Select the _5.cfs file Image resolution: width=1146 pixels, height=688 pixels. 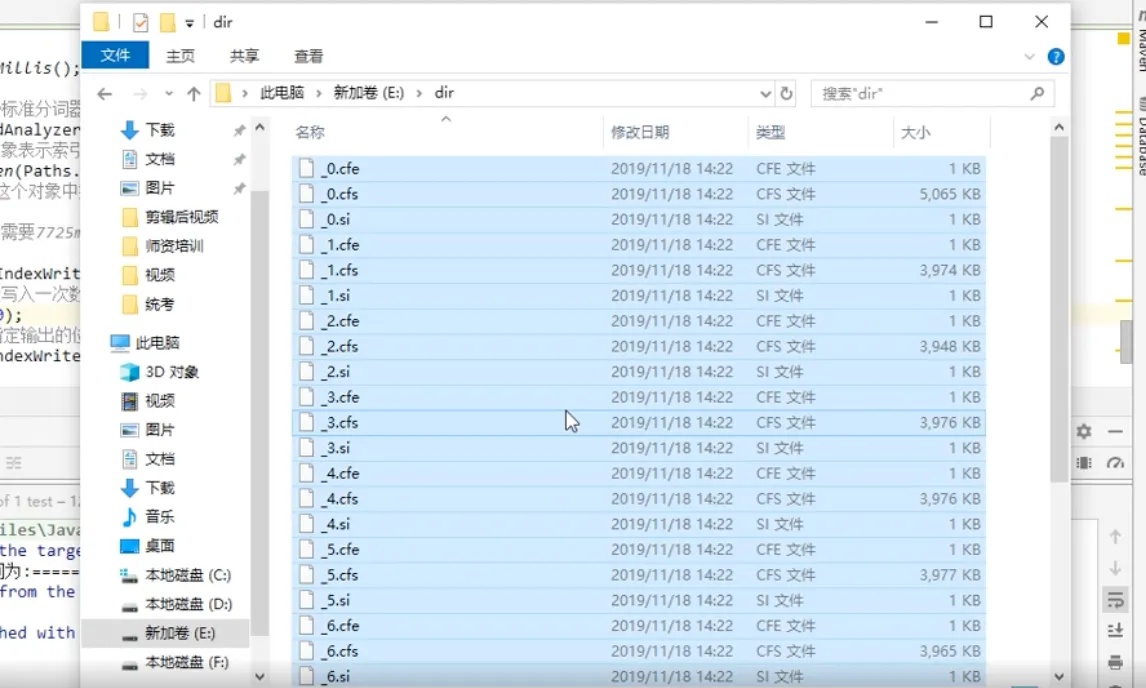639,575
